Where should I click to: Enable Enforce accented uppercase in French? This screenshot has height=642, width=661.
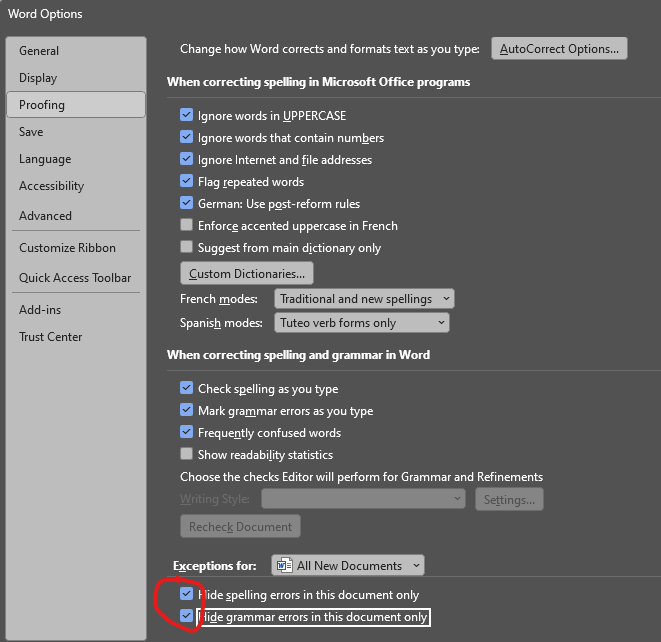186,225
